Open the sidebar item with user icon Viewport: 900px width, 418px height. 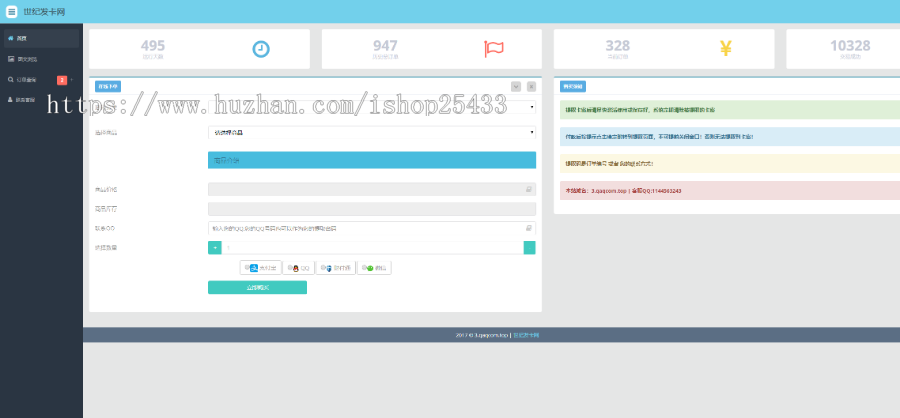click(41, 100)
